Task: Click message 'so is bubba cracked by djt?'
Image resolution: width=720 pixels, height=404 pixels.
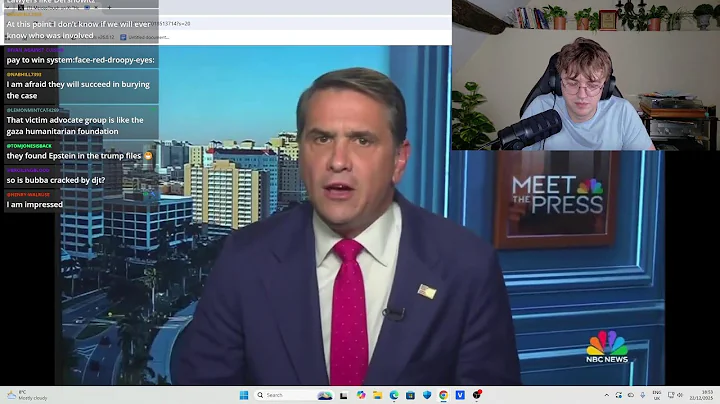Action: pyautogui.click(x=56, y=180)
